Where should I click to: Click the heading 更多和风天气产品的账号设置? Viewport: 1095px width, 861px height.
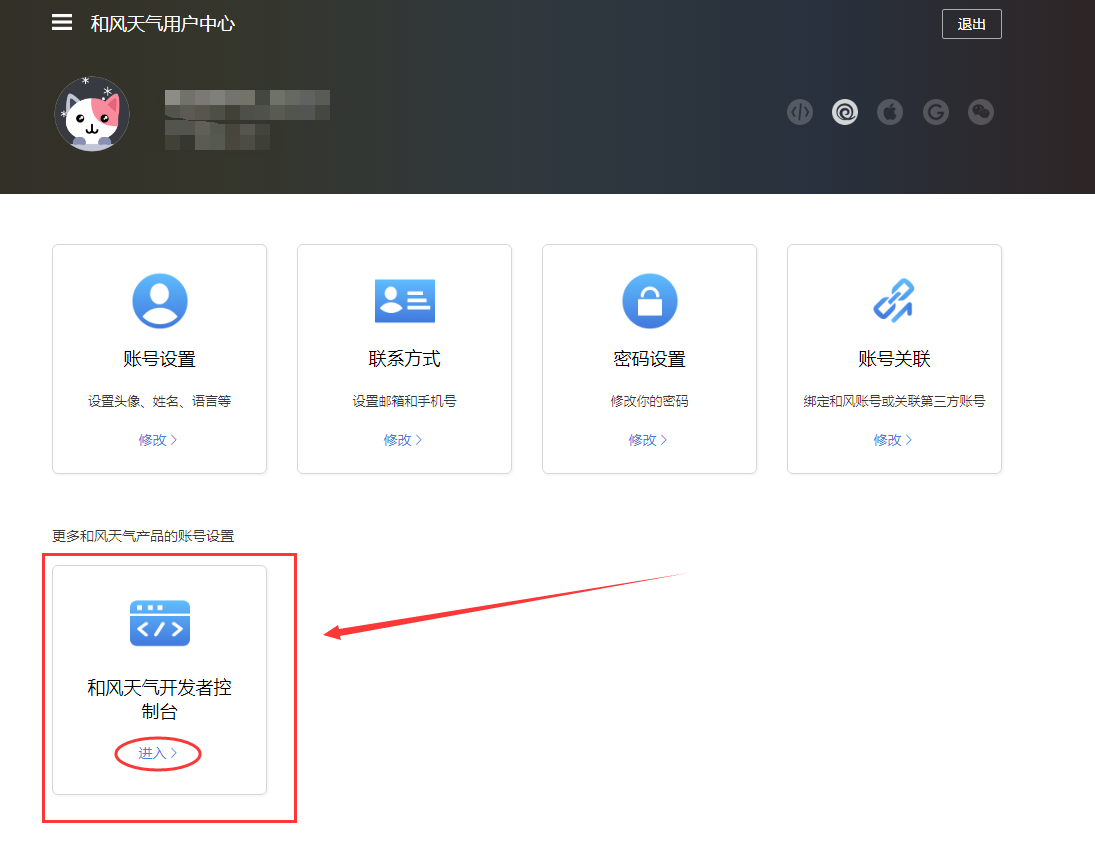(143, 536)
